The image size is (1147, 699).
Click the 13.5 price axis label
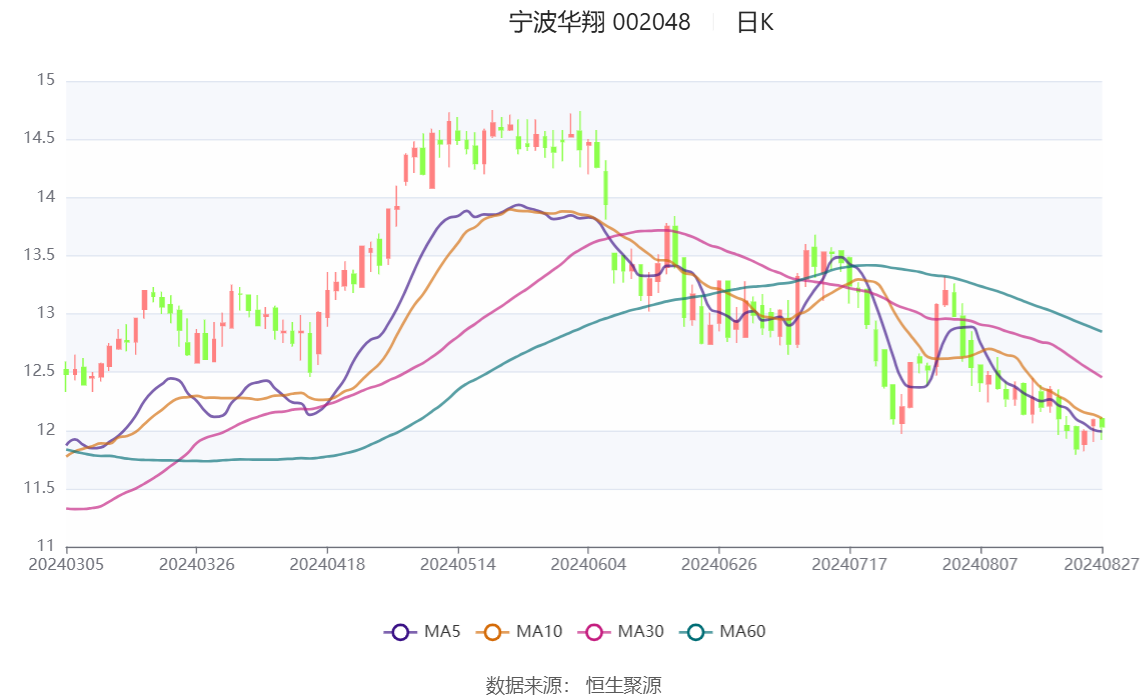point(40,254)
